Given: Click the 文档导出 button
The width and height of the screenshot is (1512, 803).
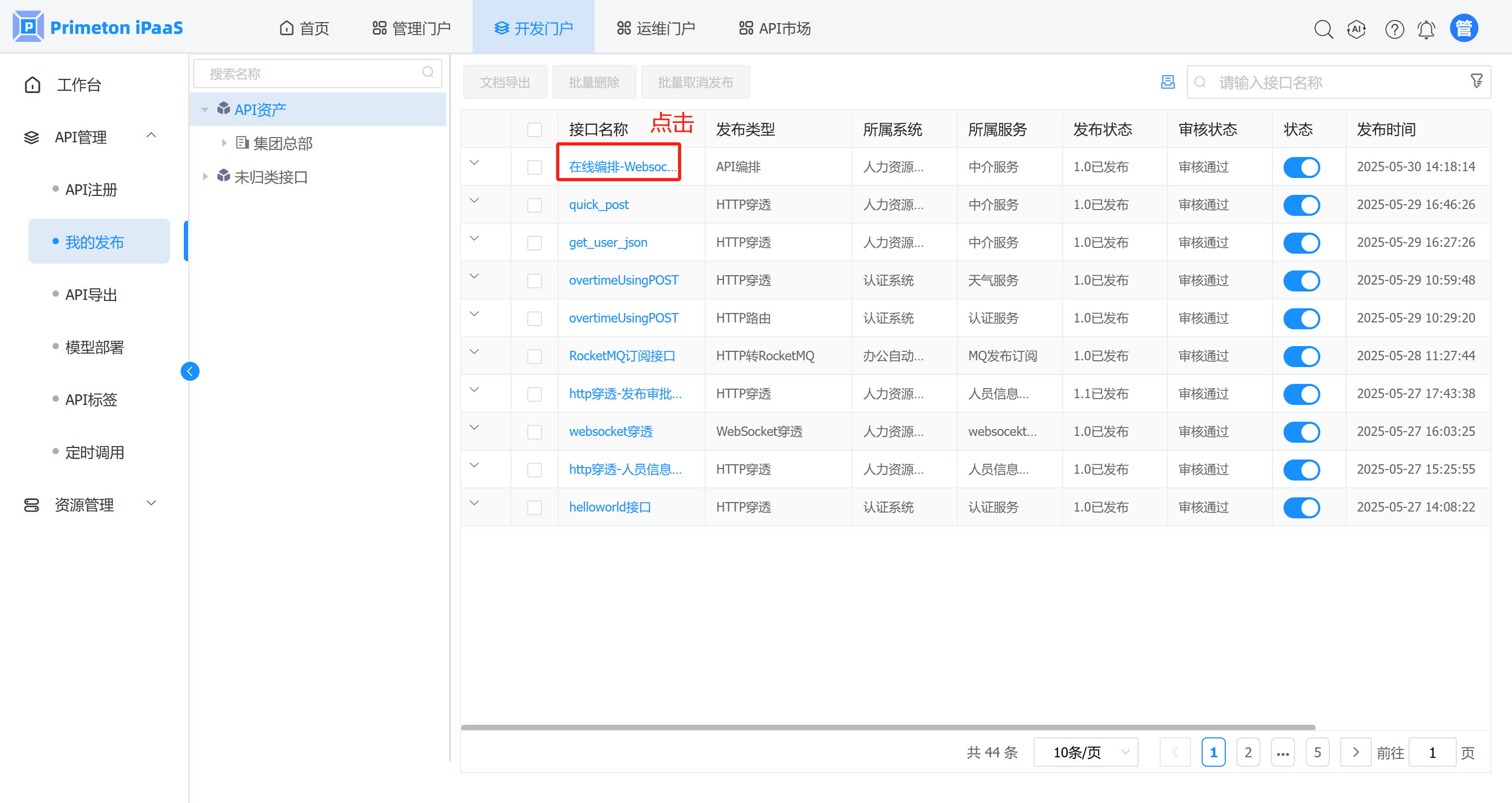Looking at the screenshot, I should point(505,82).
